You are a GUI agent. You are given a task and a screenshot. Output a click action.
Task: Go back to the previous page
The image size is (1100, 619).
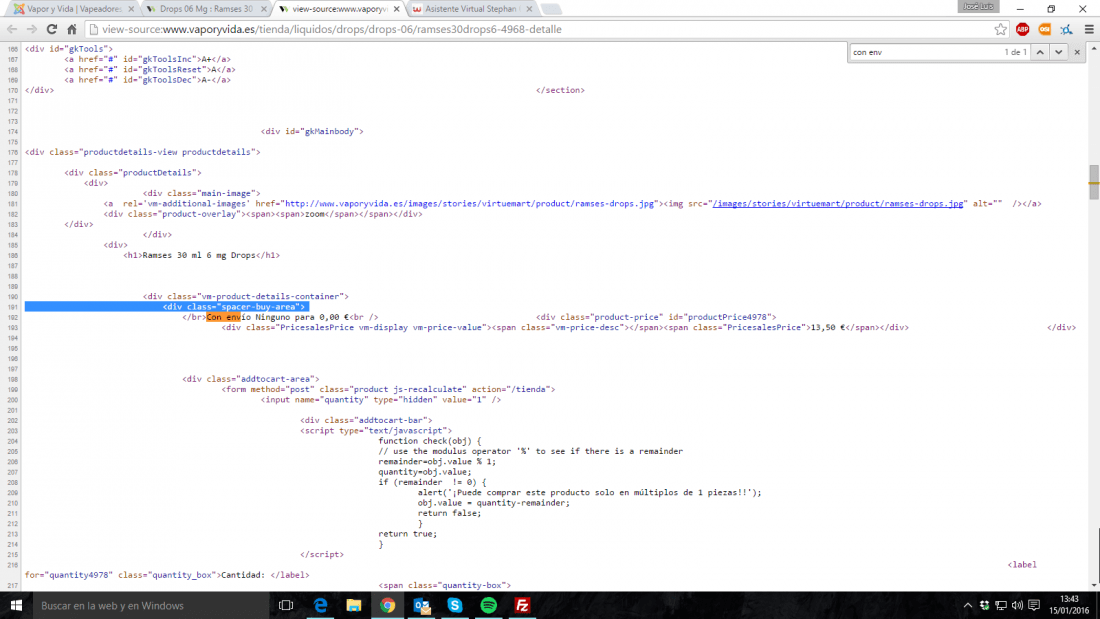point(12,29)
